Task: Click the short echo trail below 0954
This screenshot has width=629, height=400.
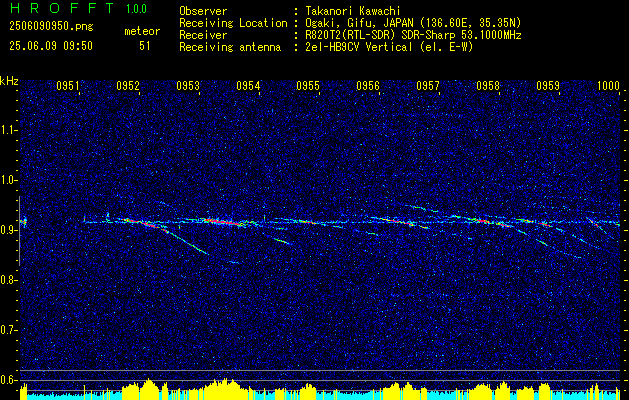Action: pos(281,241)
